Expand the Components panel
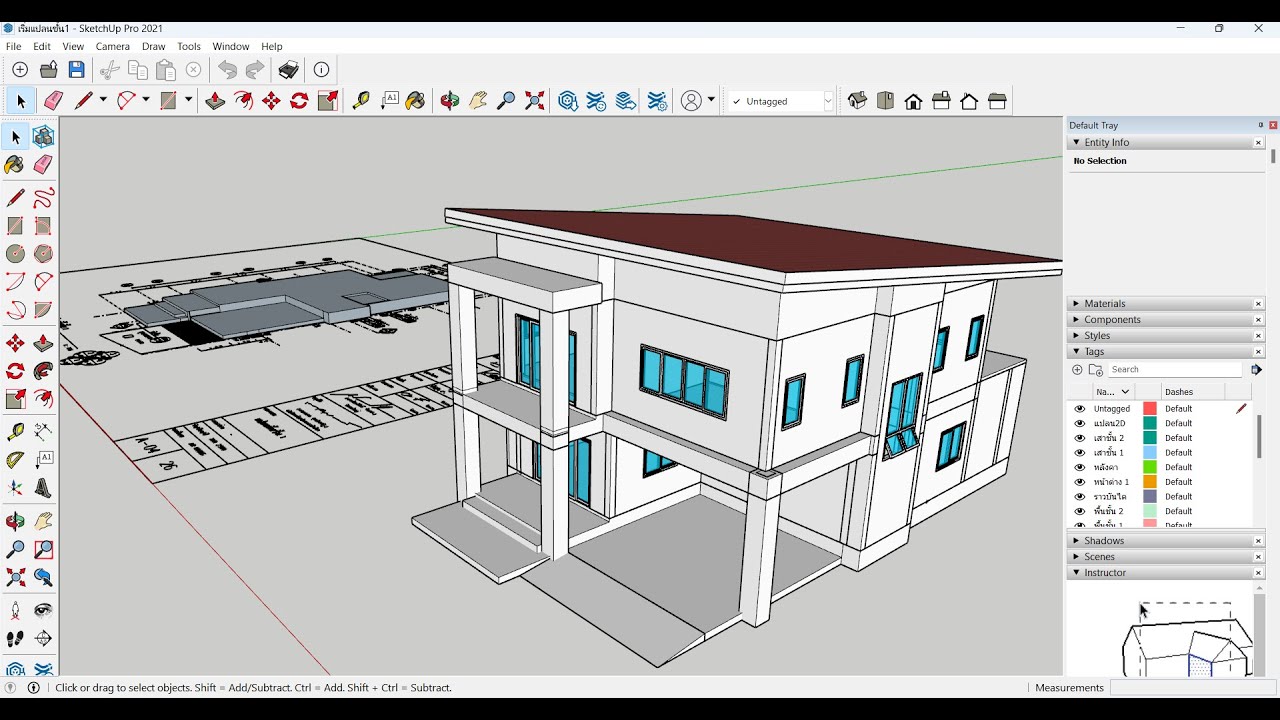Image resolution: width=1280 pixels, height=720 pixels. point(1076,320)
